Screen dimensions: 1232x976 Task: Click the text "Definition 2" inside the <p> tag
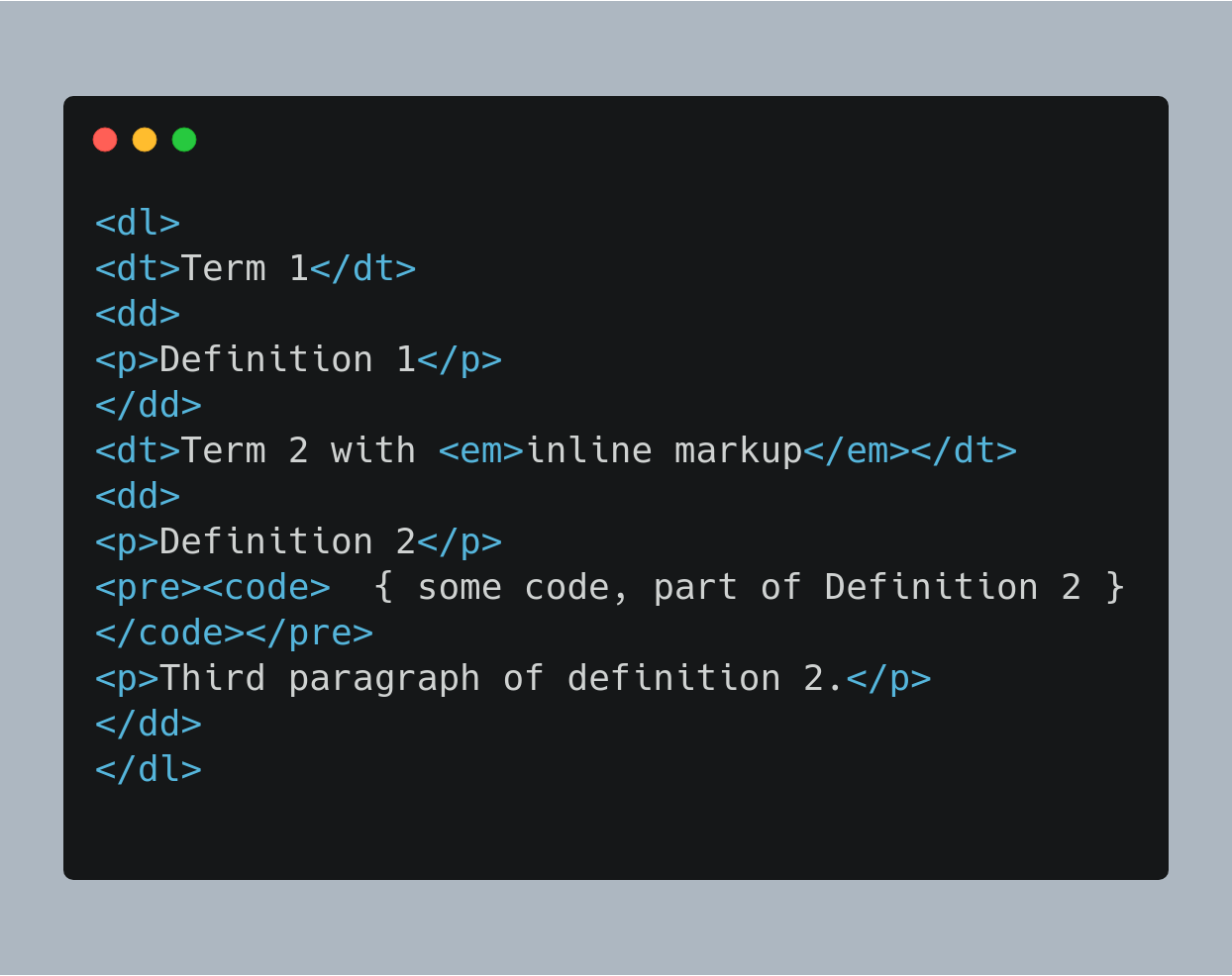pos(287,541)
